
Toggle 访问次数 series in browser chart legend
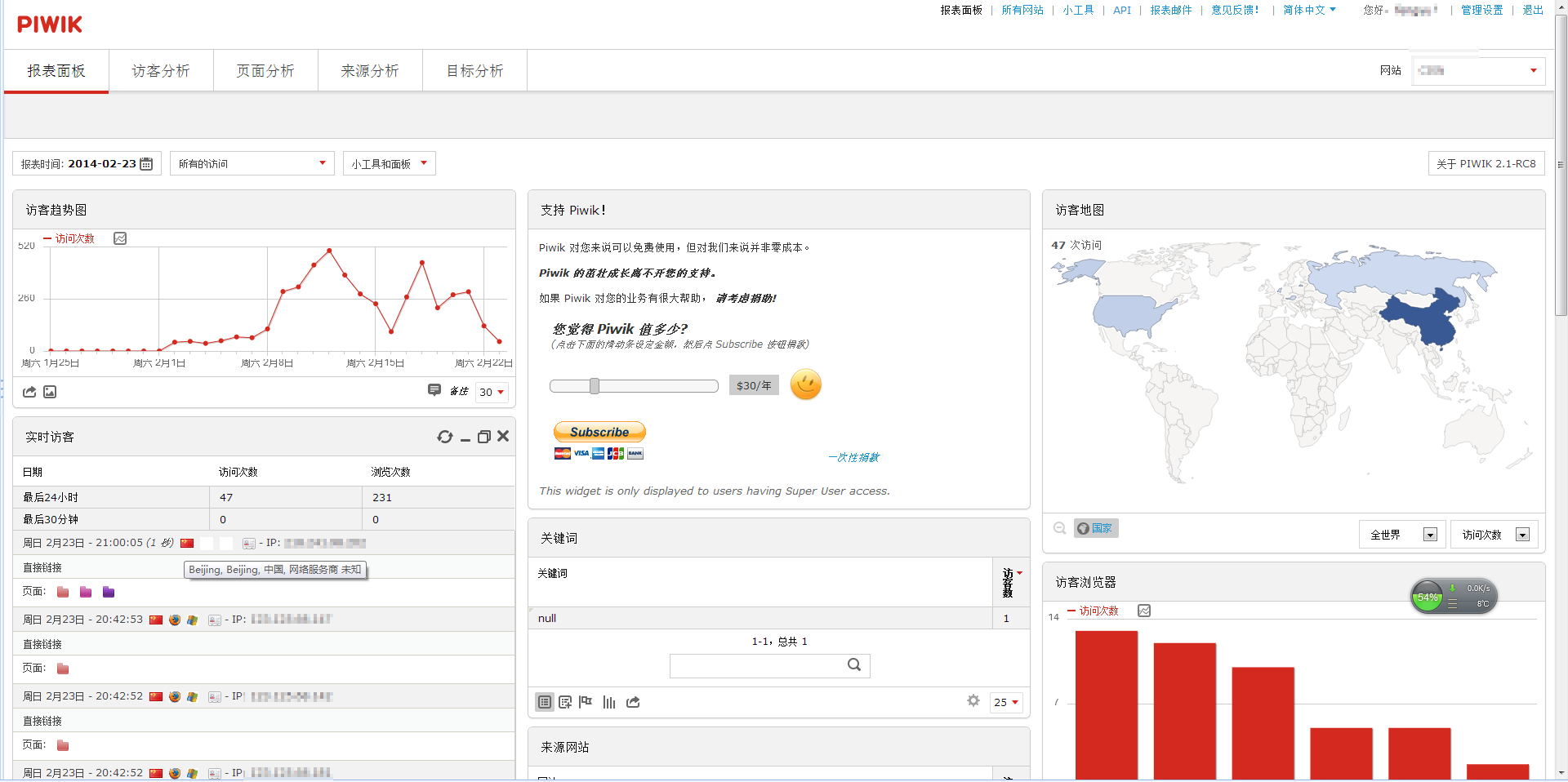(1093, 611)
